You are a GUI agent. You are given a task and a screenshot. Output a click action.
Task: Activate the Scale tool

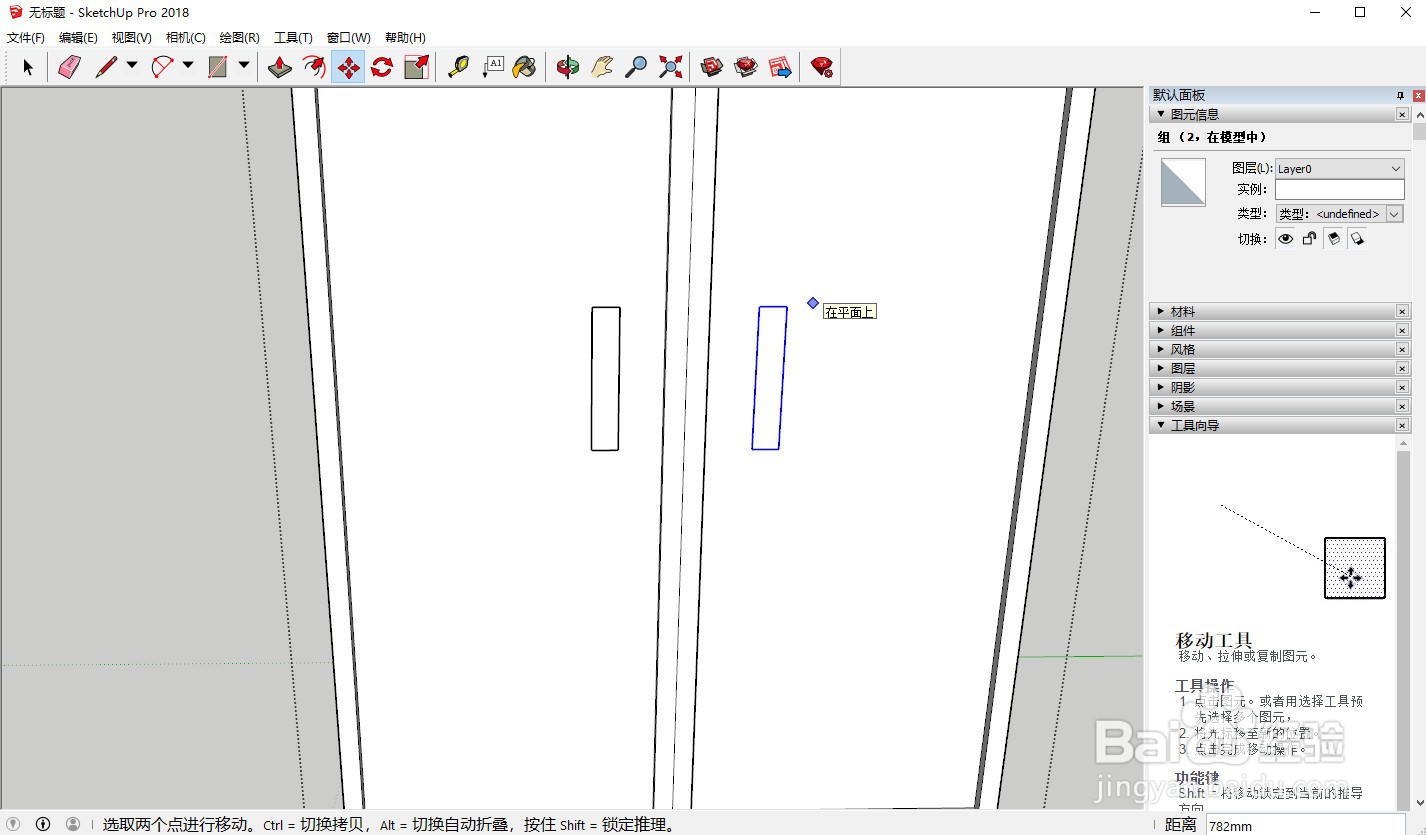coord(416,67)
